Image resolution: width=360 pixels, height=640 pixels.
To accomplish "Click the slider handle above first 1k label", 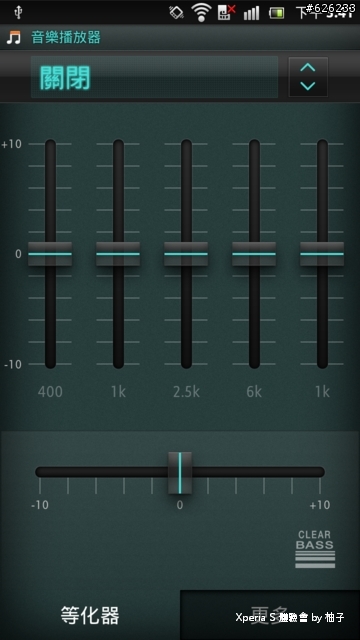I will click(x=118, y=254).
